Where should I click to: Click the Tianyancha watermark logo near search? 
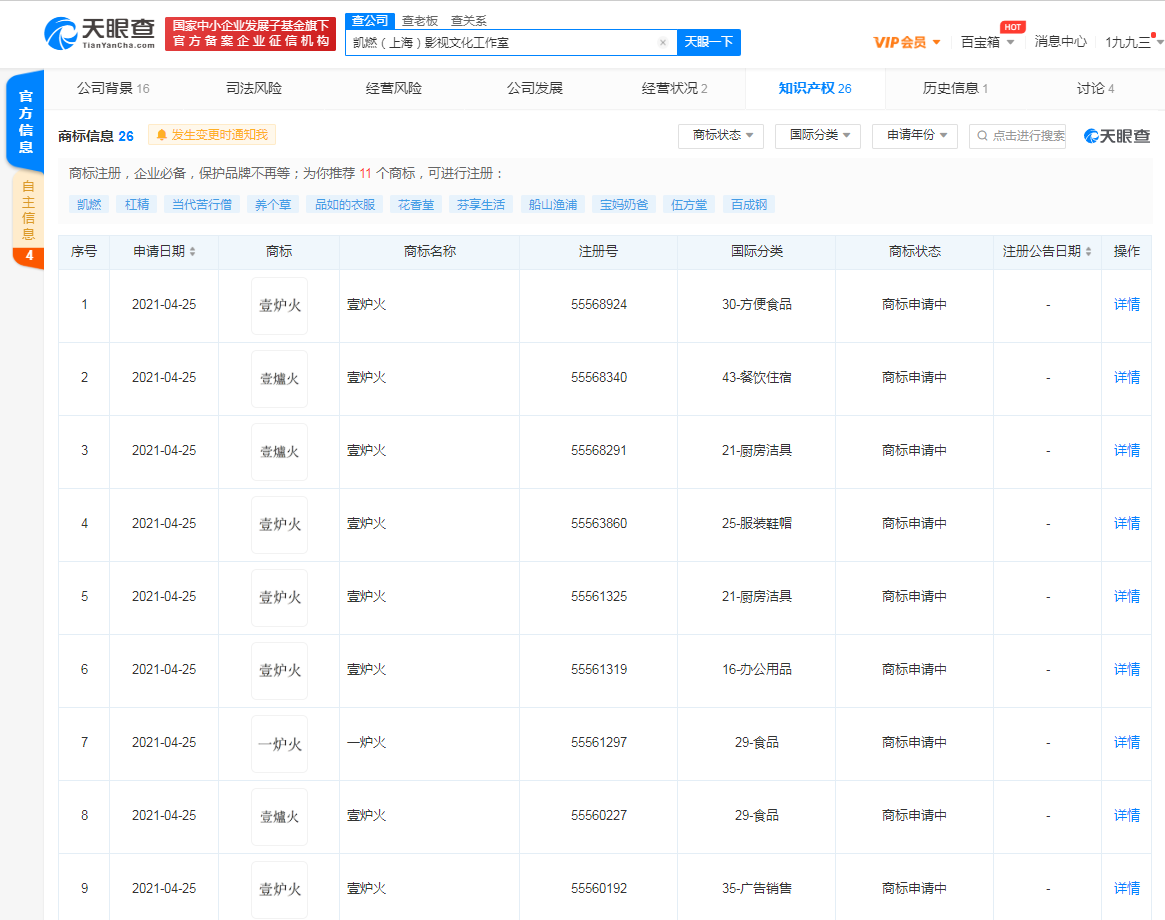pos(1117,136)
